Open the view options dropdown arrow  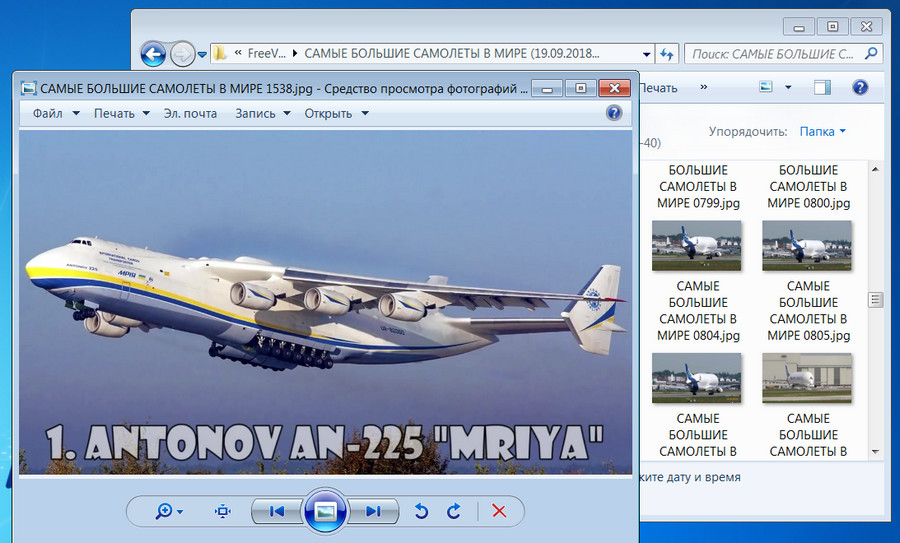tap(788, 87)
